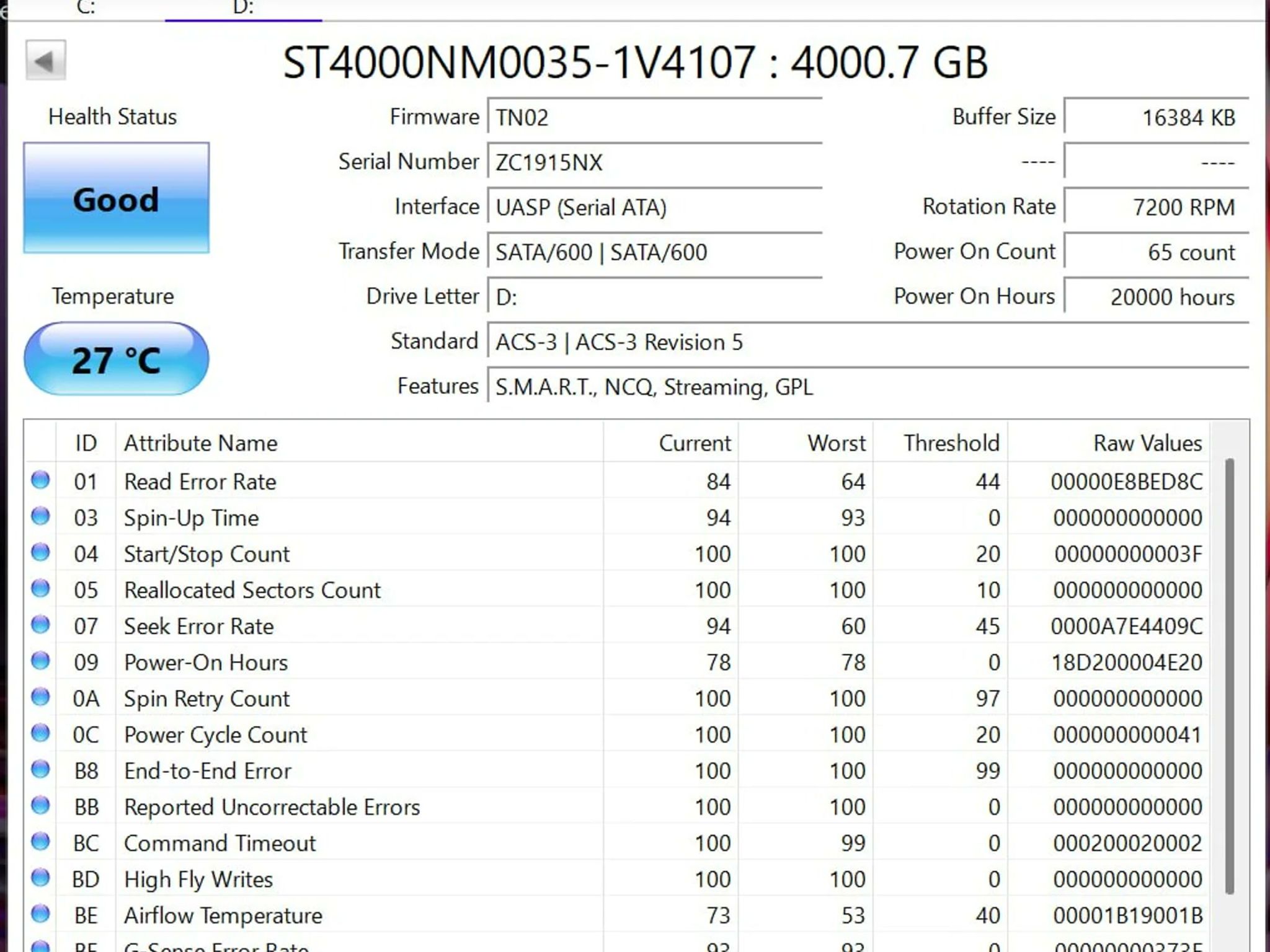Click the status dot for Spin Retry Count
1270x952 pixels.
(x=40, y=697)
